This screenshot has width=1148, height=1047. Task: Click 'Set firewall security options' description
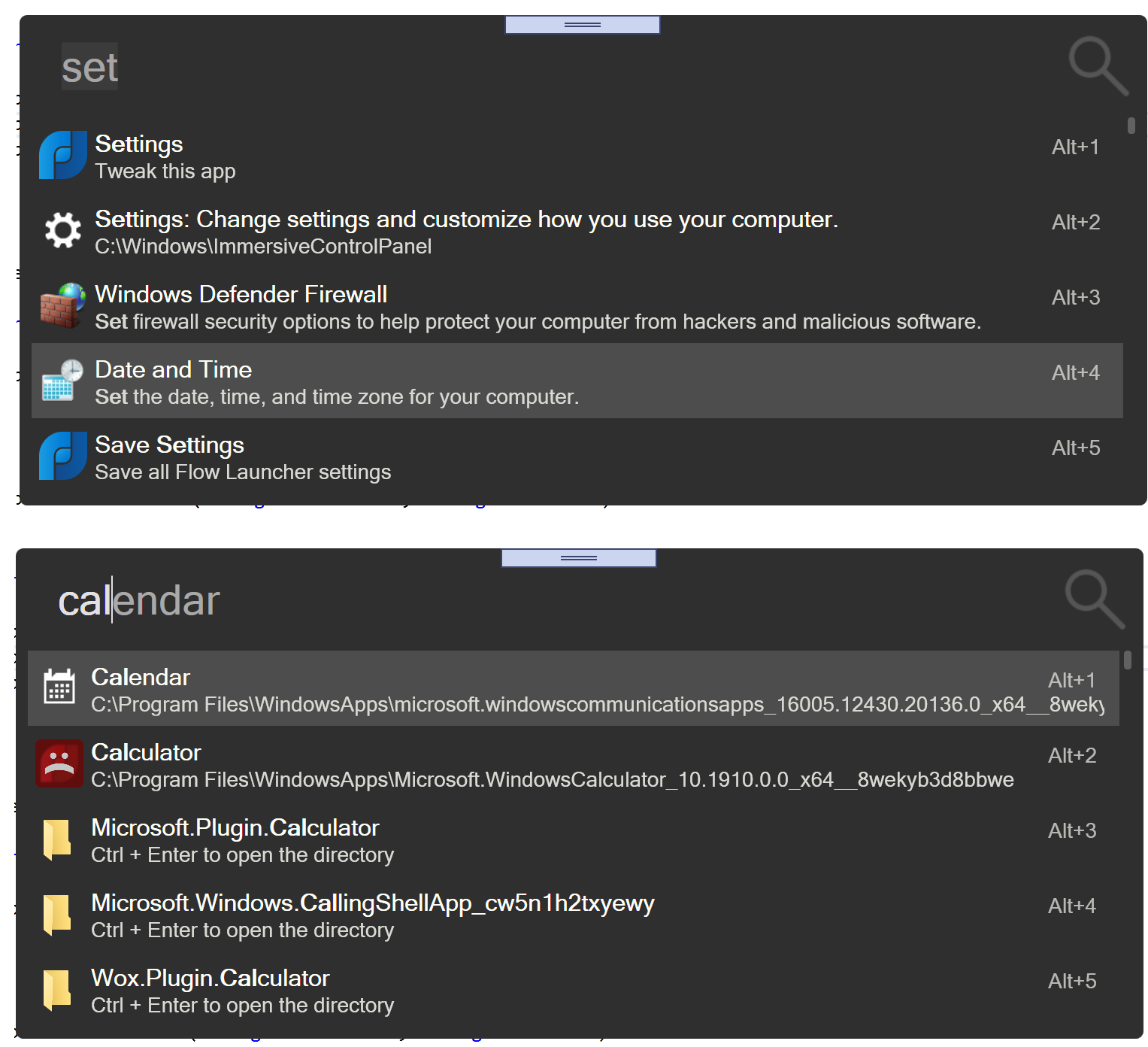tap(538, 322)
